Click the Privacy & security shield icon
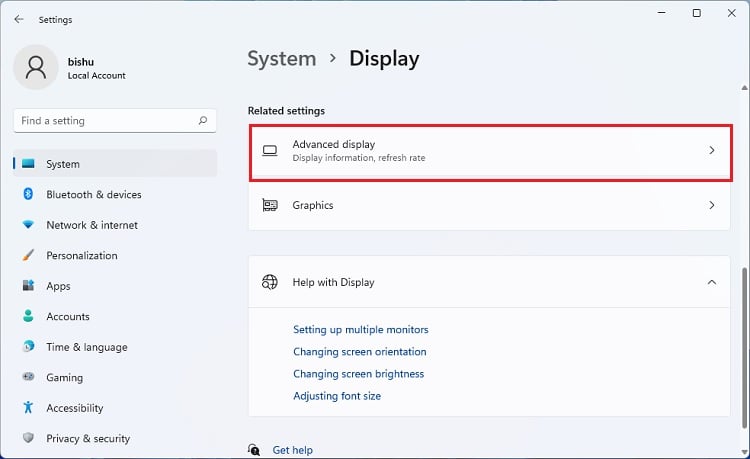This screenshot has height=459, width=750. (28, 438)
